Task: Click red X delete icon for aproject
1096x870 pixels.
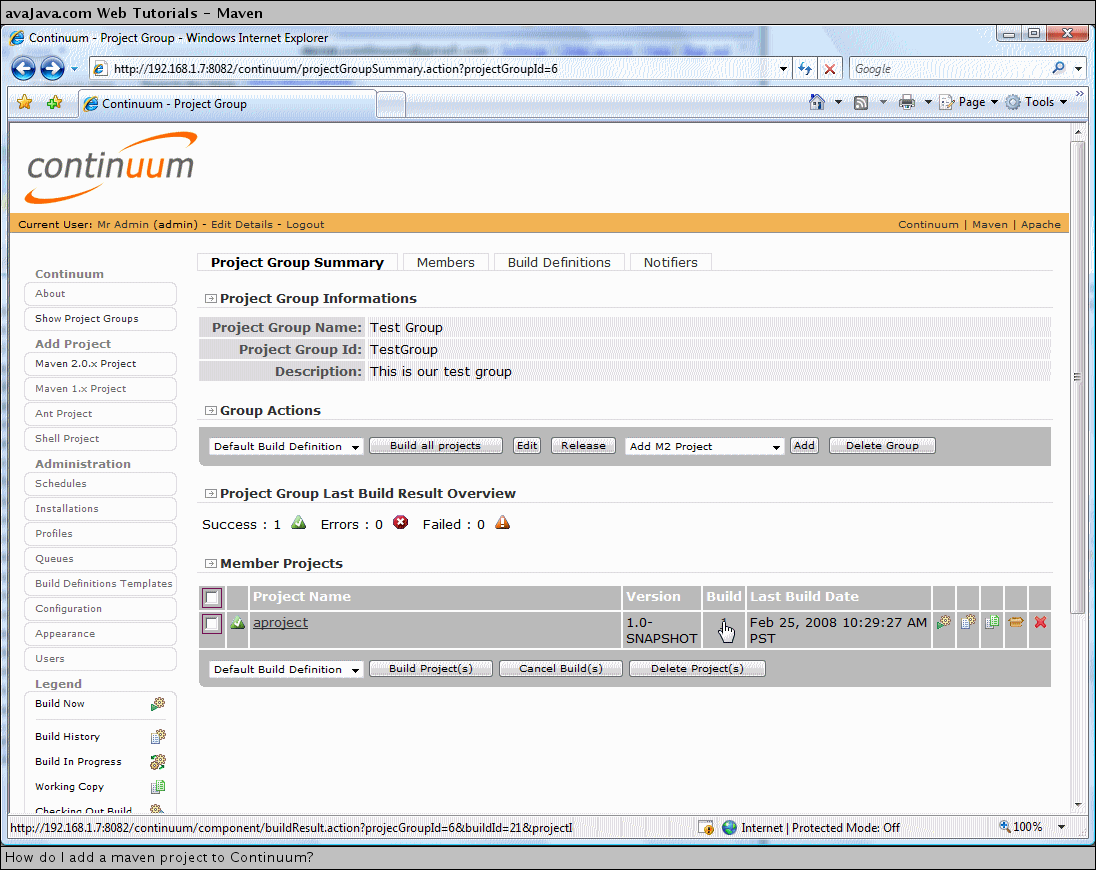Action: [1040, 622]
